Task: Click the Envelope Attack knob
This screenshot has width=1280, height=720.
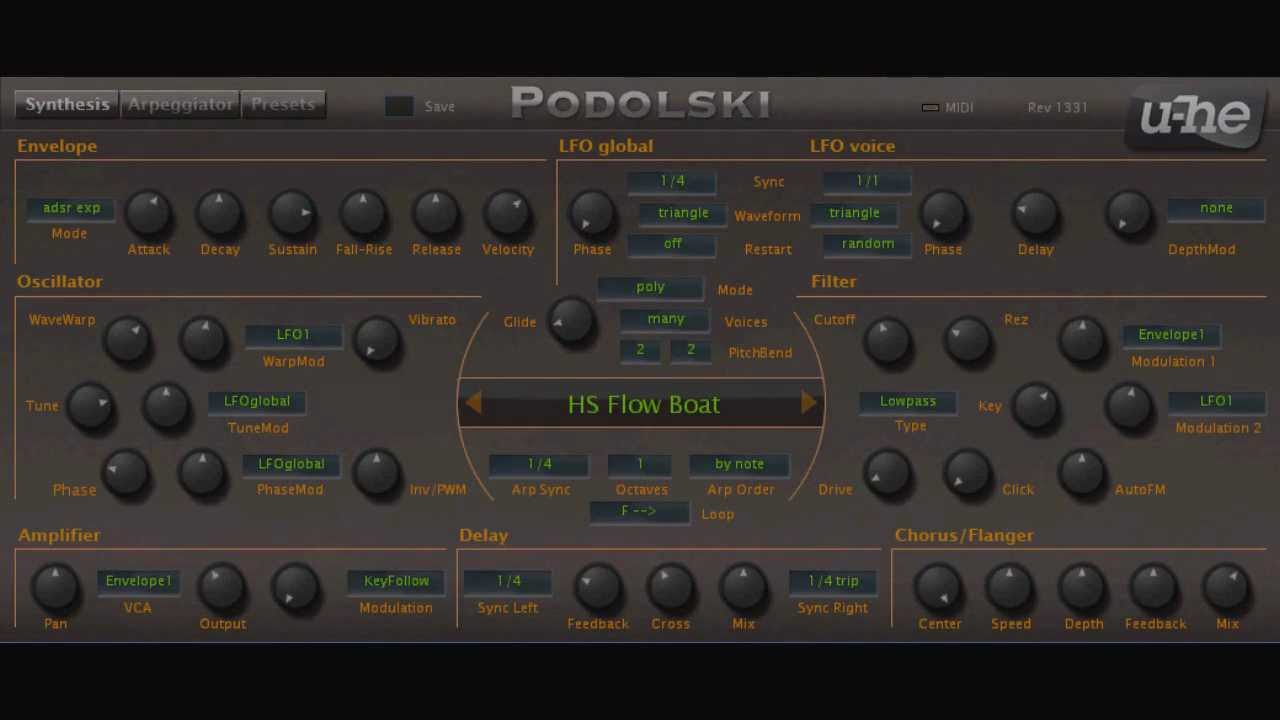Action: click(x=148, y=213)
